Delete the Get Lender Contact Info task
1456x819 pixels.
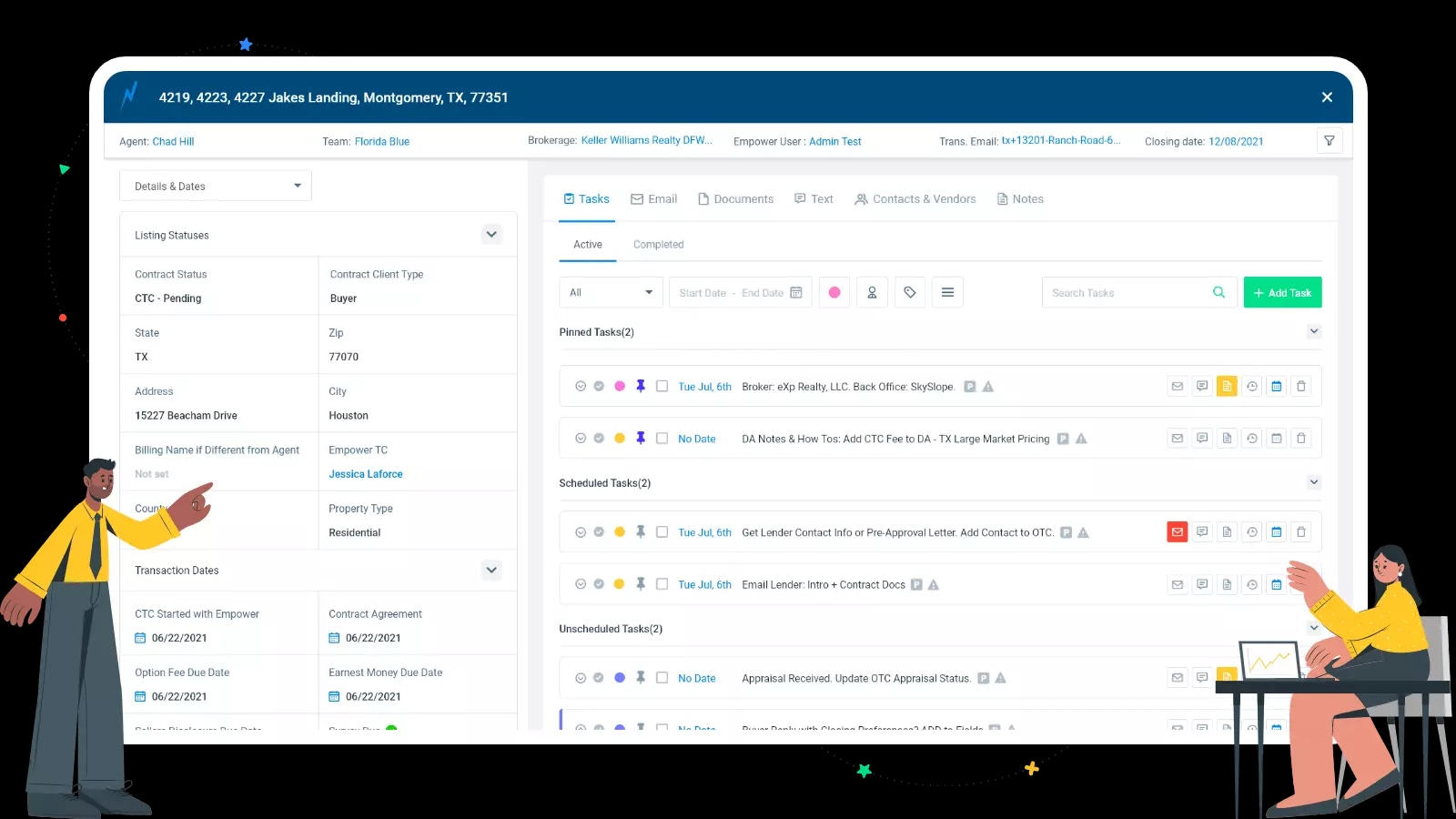click(1301, 531)
